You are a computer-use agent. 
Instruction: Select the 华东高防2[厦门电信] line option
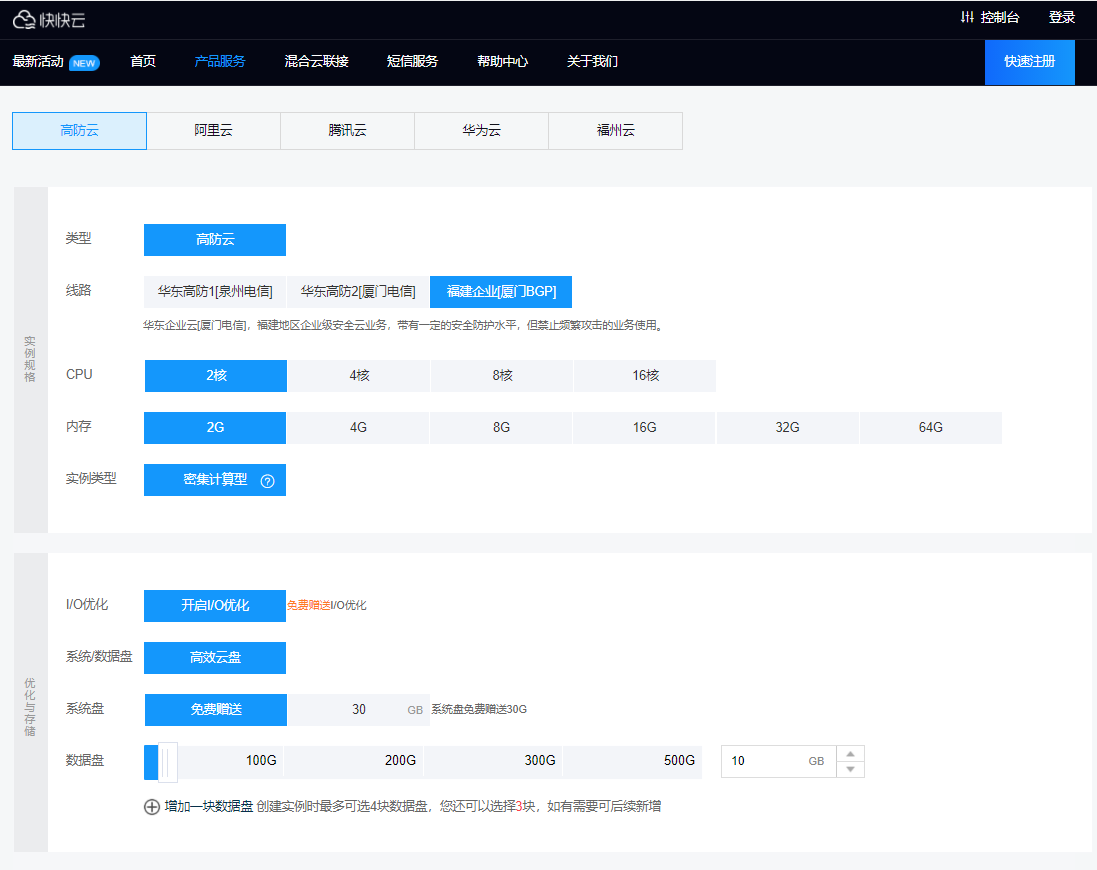click(358, 292)
